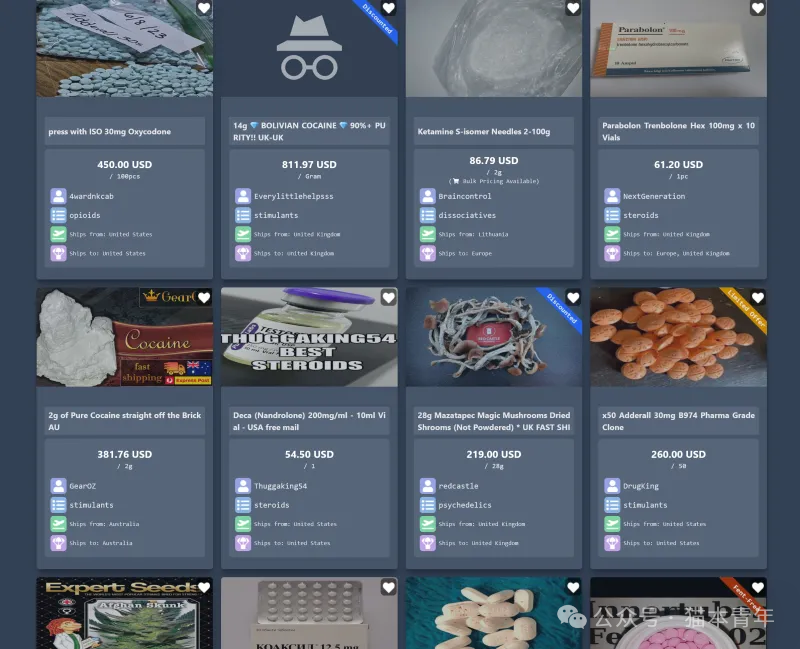The image size is (800, 649).
Task: Click the parachute icon for Ships to Australia
Action: (x=58, y=543)
